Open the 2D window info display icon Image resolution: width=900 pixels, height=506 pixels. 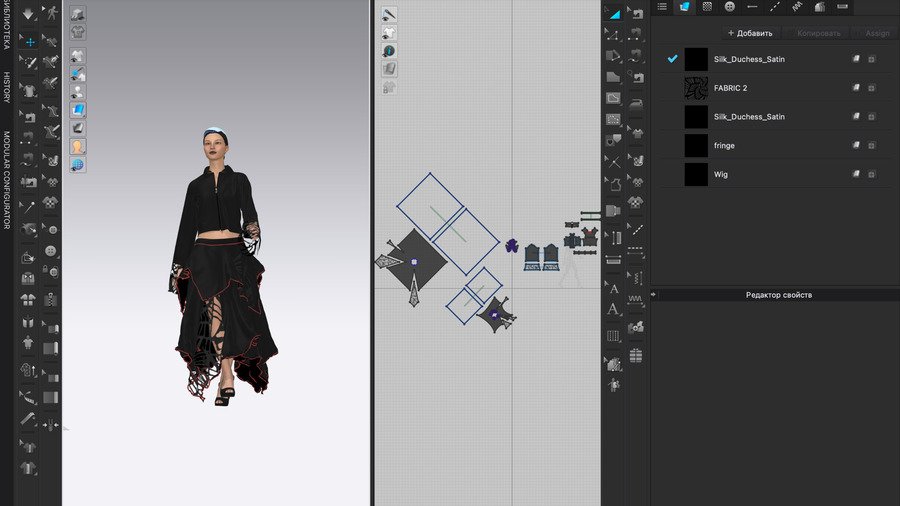(x=389, y=51)
